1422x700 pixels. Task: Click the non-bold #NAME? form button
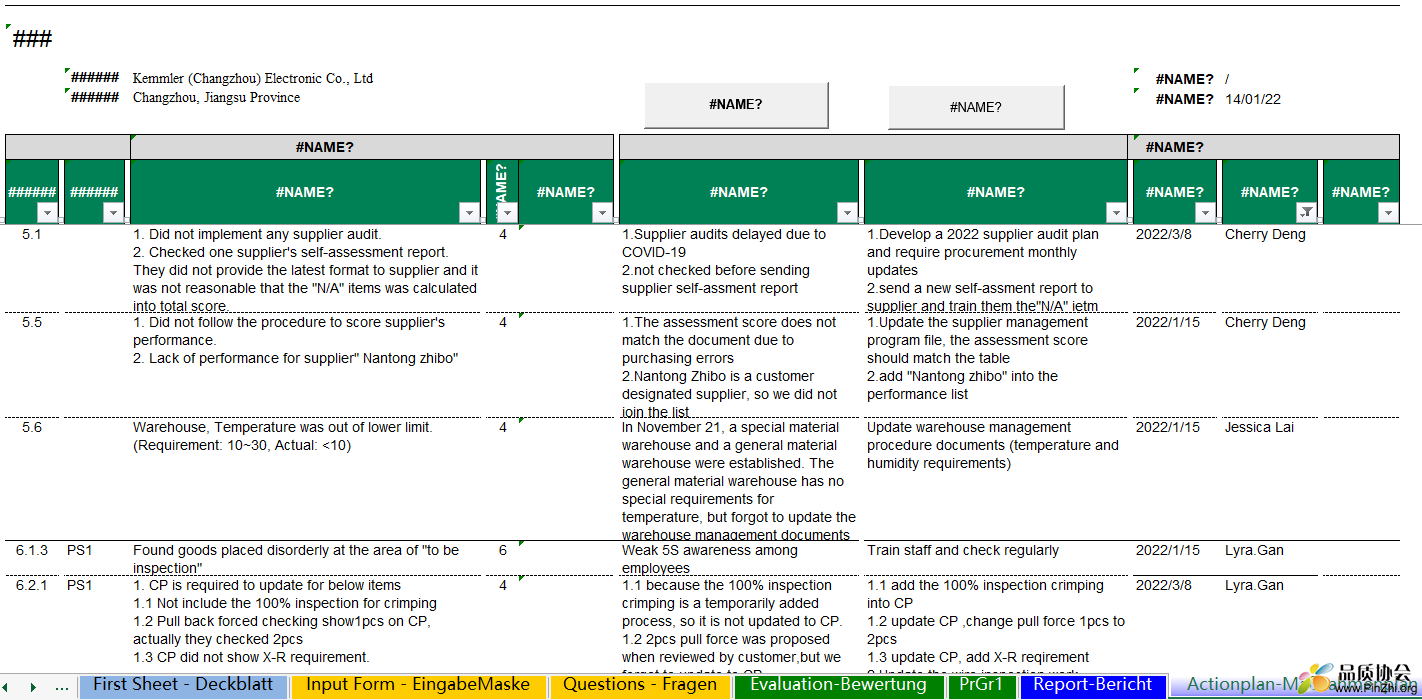coord(976,107)
